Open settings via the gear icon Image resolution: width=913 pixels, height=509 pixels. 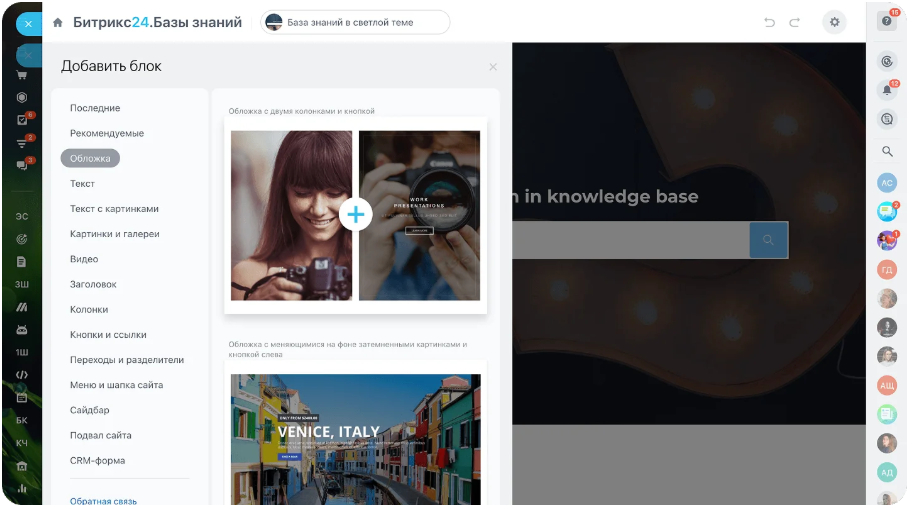[834, 22]
